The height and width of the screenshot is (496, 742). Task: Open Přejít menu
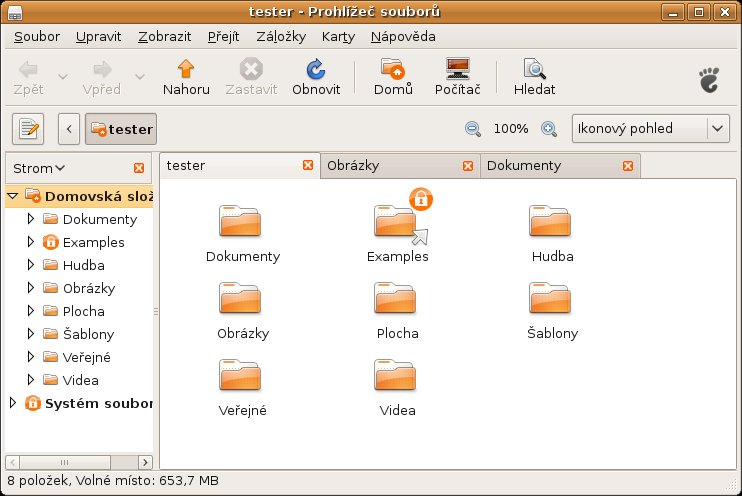coord(223,36)
